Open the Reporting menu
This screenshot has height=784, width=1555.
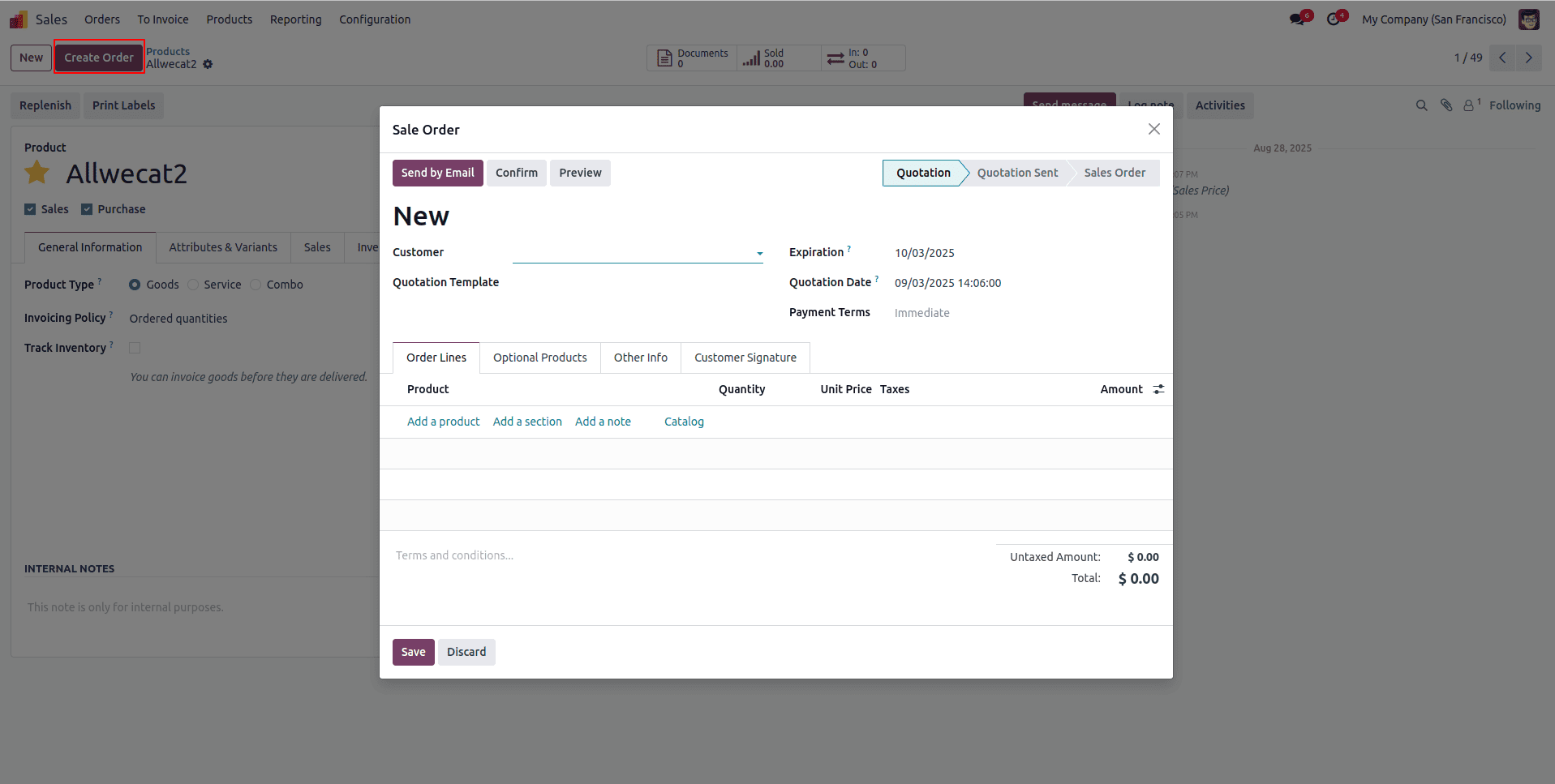[x=296, y=19]
